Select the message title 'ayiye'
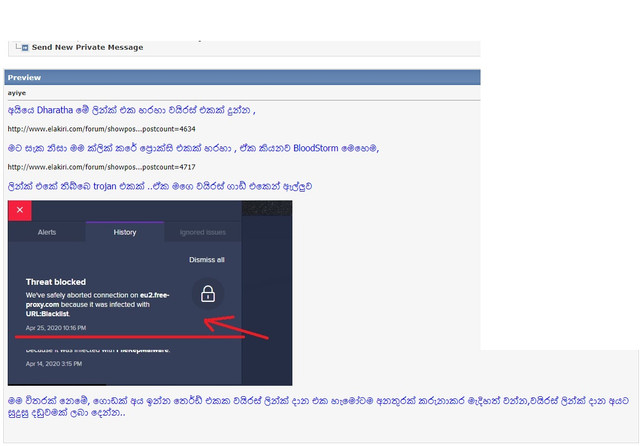The image size is (640, 446). click(17, 93)
